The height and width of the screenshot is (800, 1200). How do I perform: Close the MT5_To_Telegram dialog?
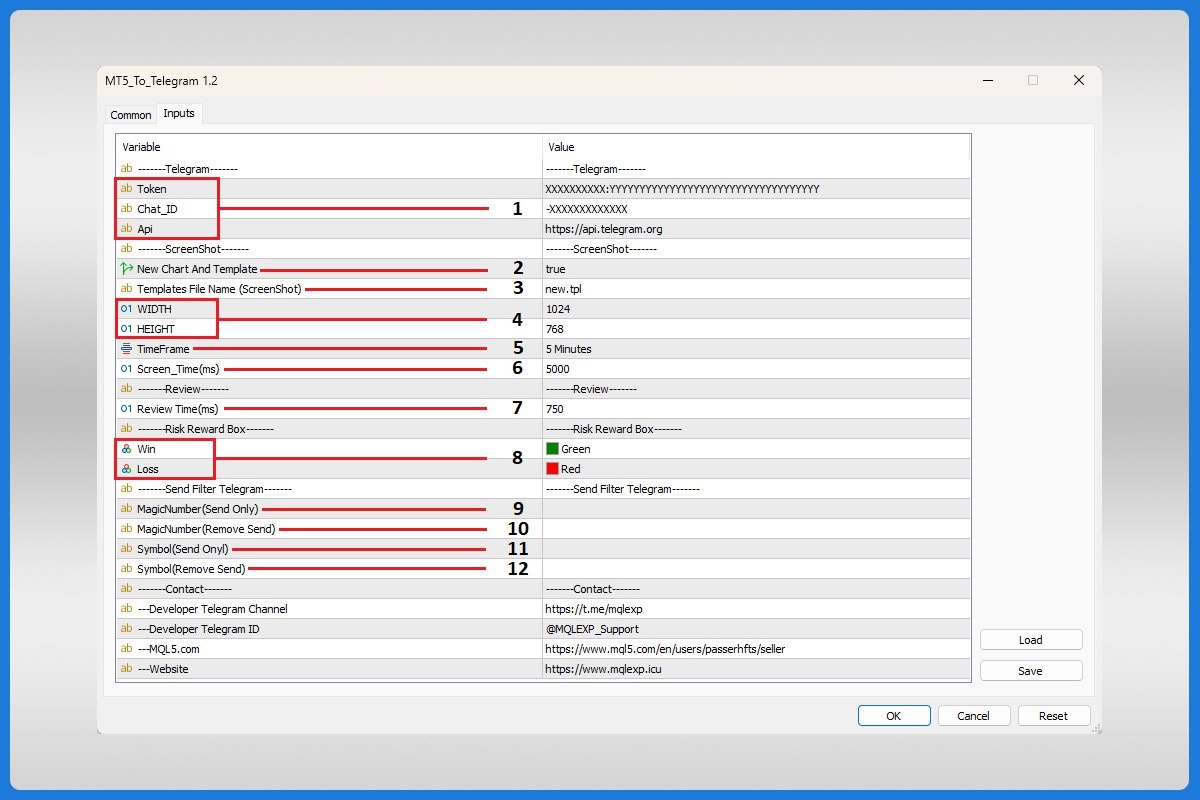tap(1079, 80)
